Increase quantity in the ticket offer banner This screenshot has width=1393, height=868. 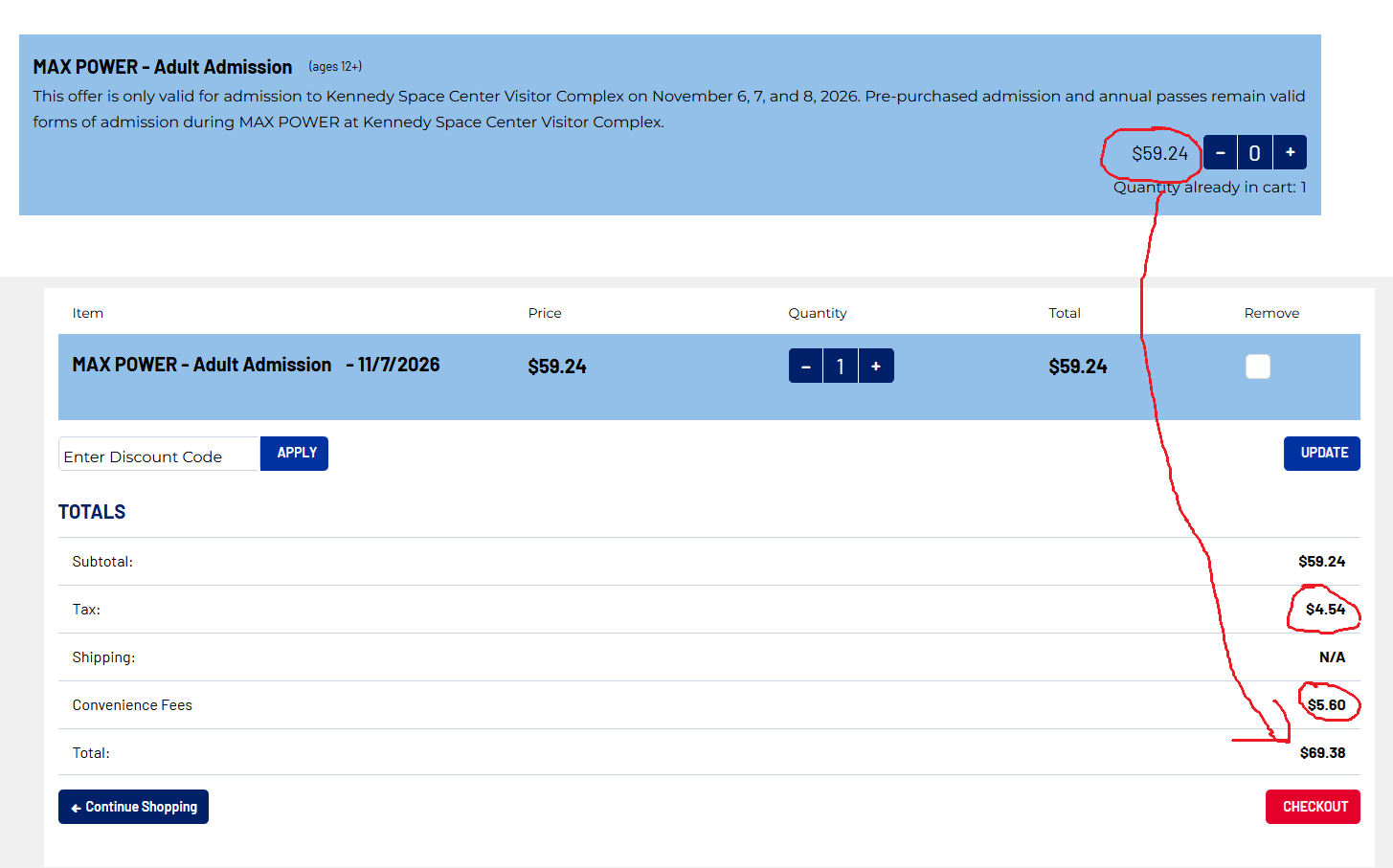tap(1290, 152)
